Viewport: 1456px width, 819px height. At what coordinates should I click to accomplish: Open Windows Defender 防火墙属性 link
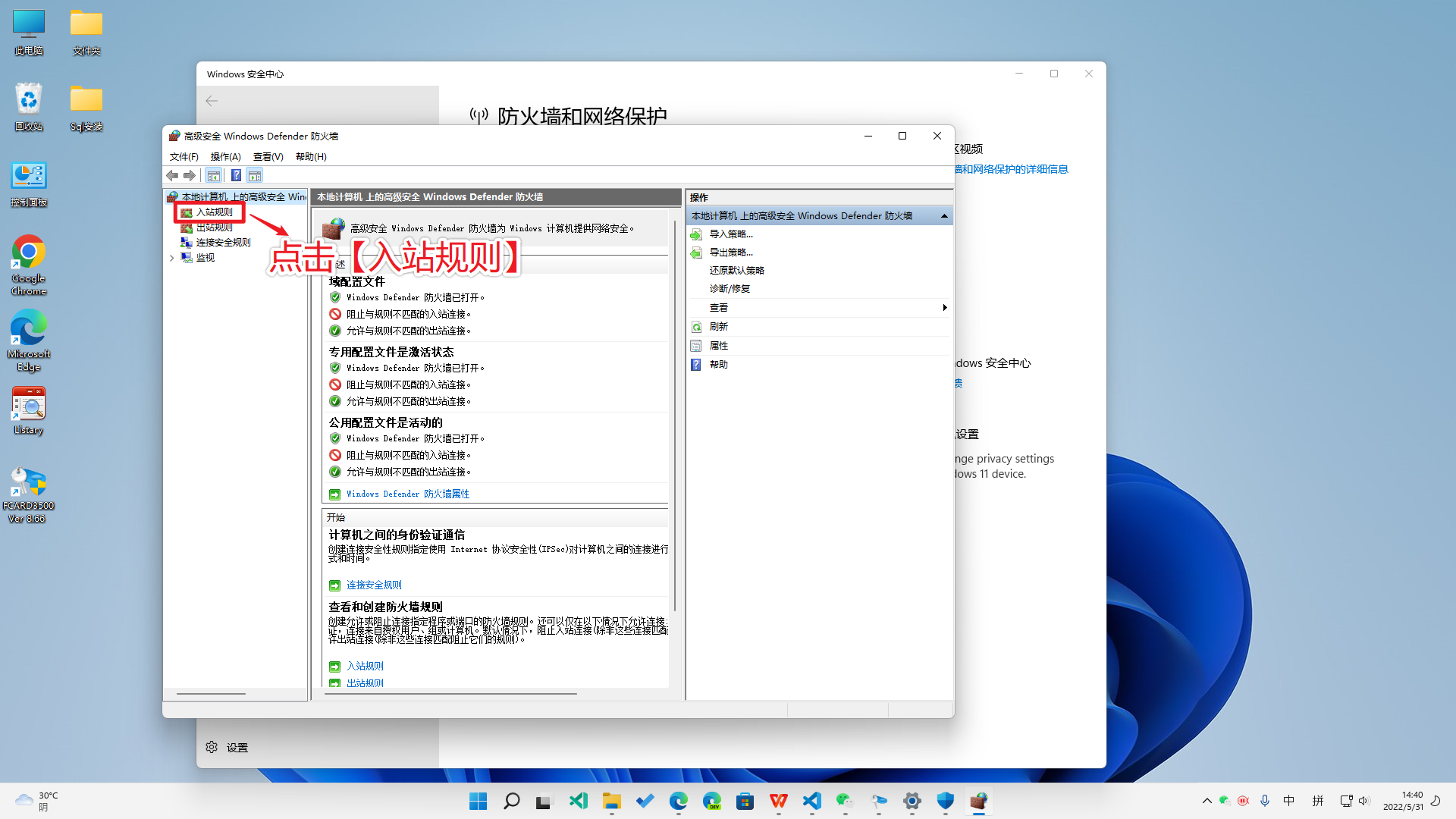(408, 494)
